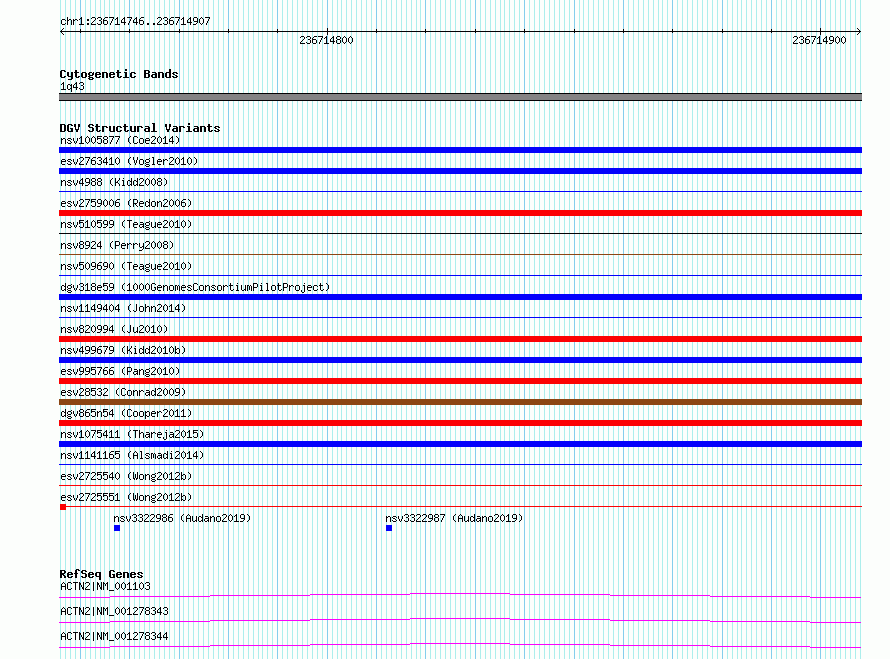Select variant nsv1149404 (John2014)
890x659 pixels.
coord(123,308)
